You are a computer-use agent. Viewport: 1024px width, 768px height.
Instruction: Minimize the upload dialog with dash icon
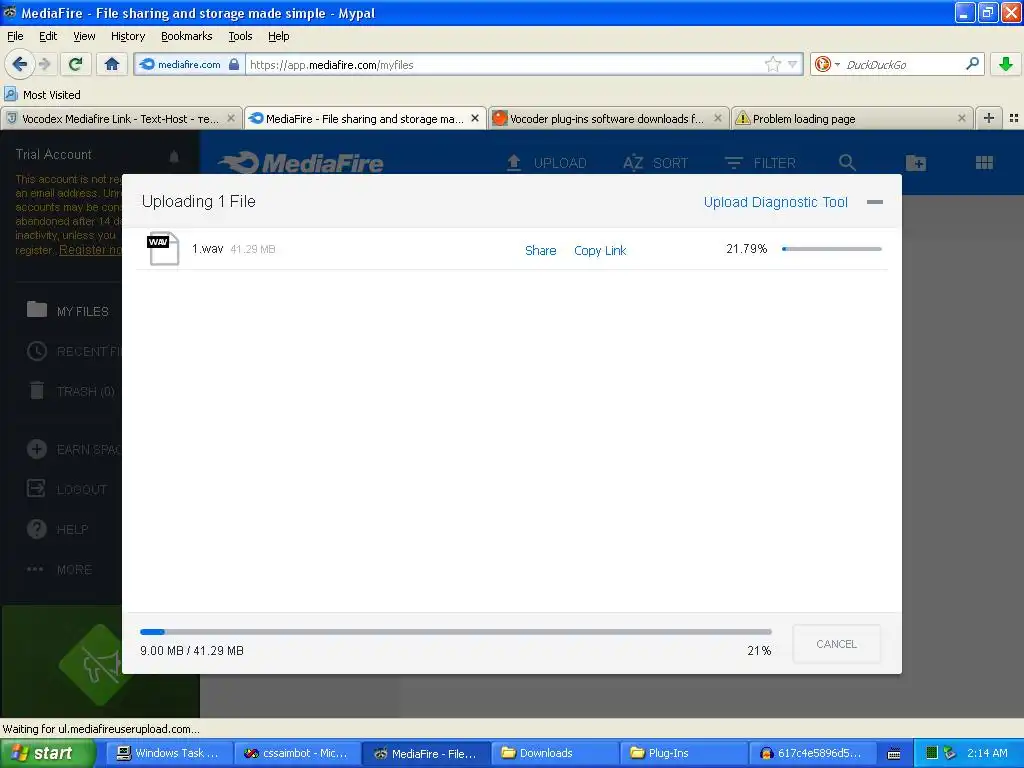(874, 202)
